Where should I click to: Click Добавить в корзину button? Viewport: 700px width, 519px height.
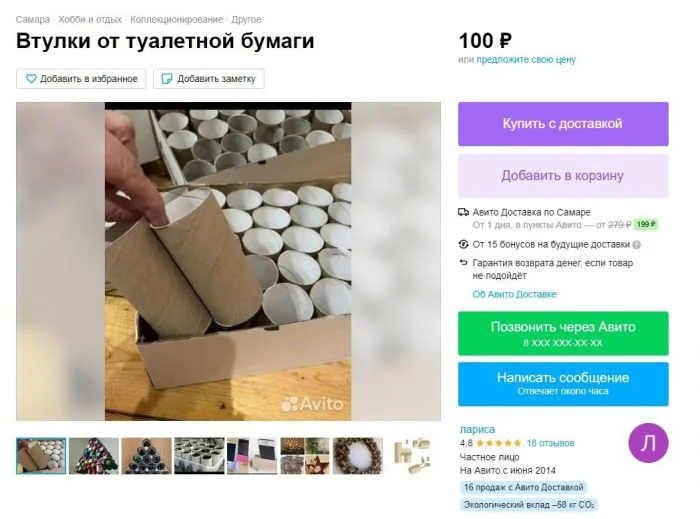click(x=563, y=176)
